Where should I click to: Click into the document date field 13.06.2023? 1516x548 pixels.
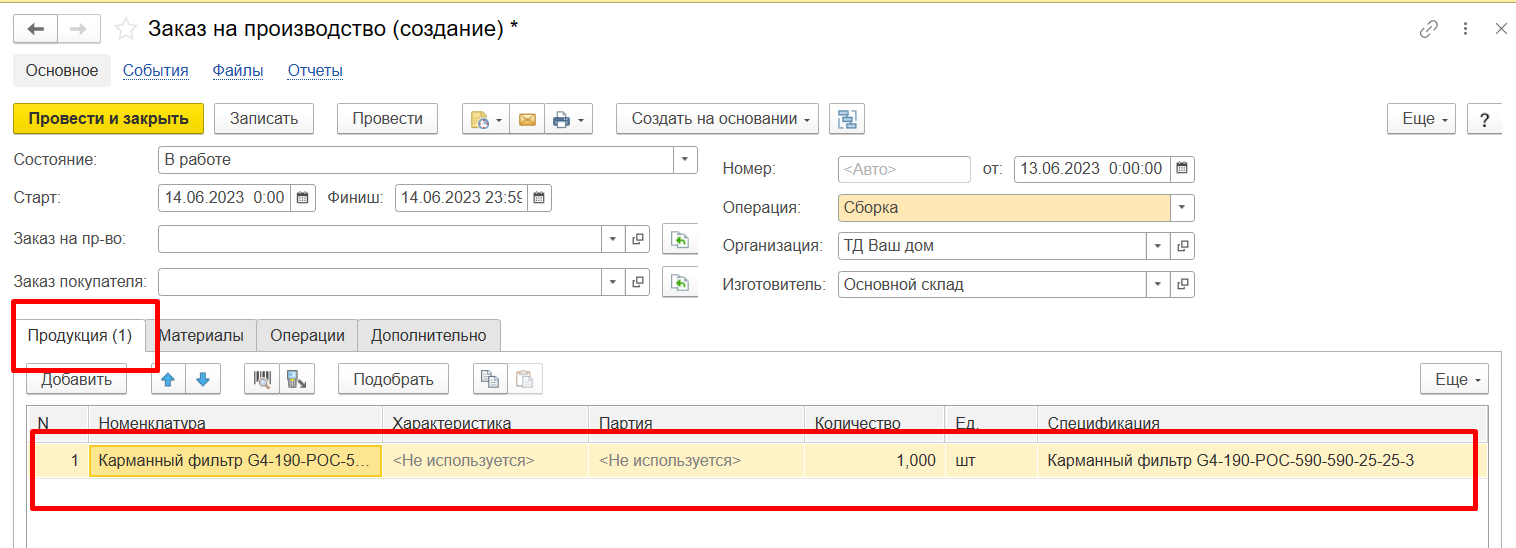point(1092,169)
